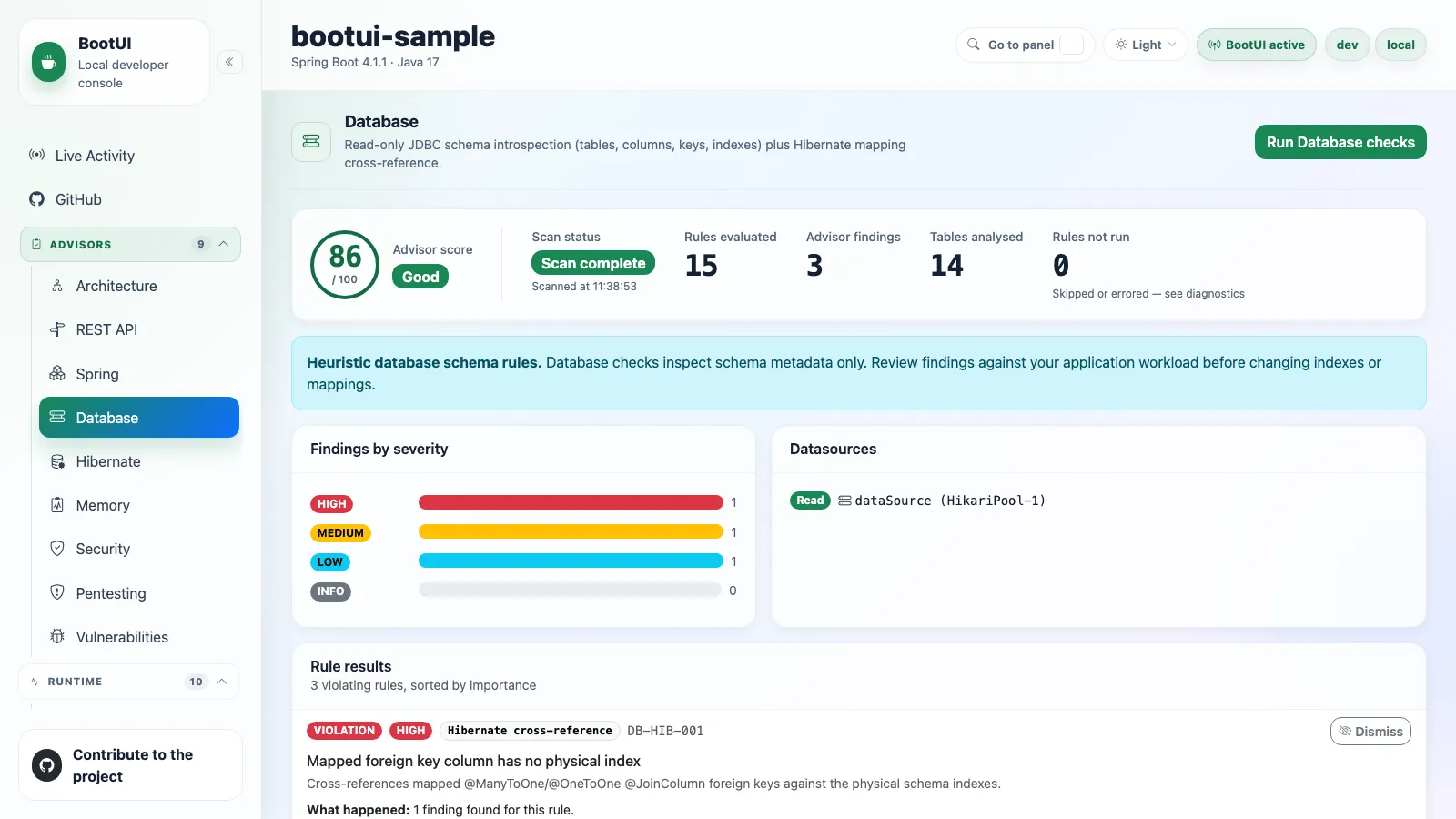This screenshot has width=1456, height=819.
Task: Open the Light theme dropdown
Action: click(x=1146, y=45)
